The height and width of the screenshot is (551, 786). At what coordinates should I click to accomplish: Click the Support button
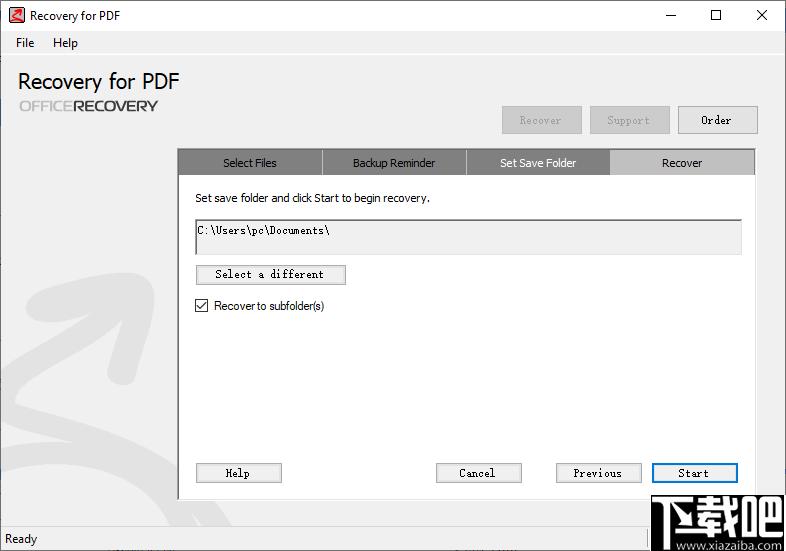630,120
